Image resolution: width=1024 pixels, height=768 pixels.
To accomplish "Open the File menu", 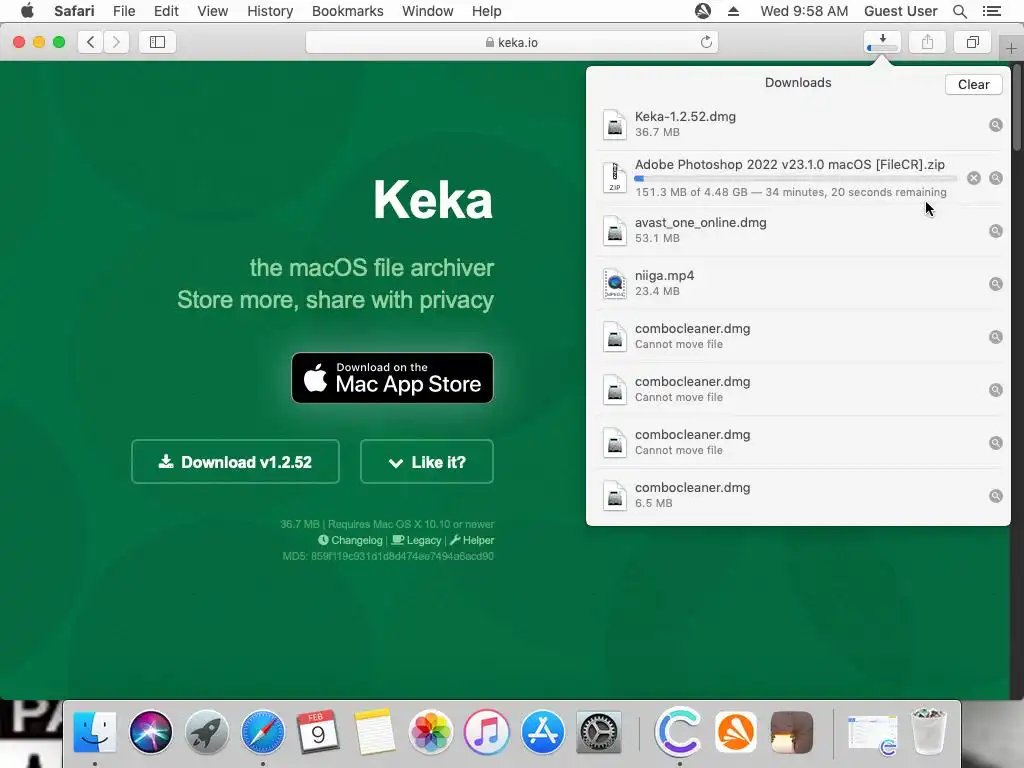I will coord(123,11).
